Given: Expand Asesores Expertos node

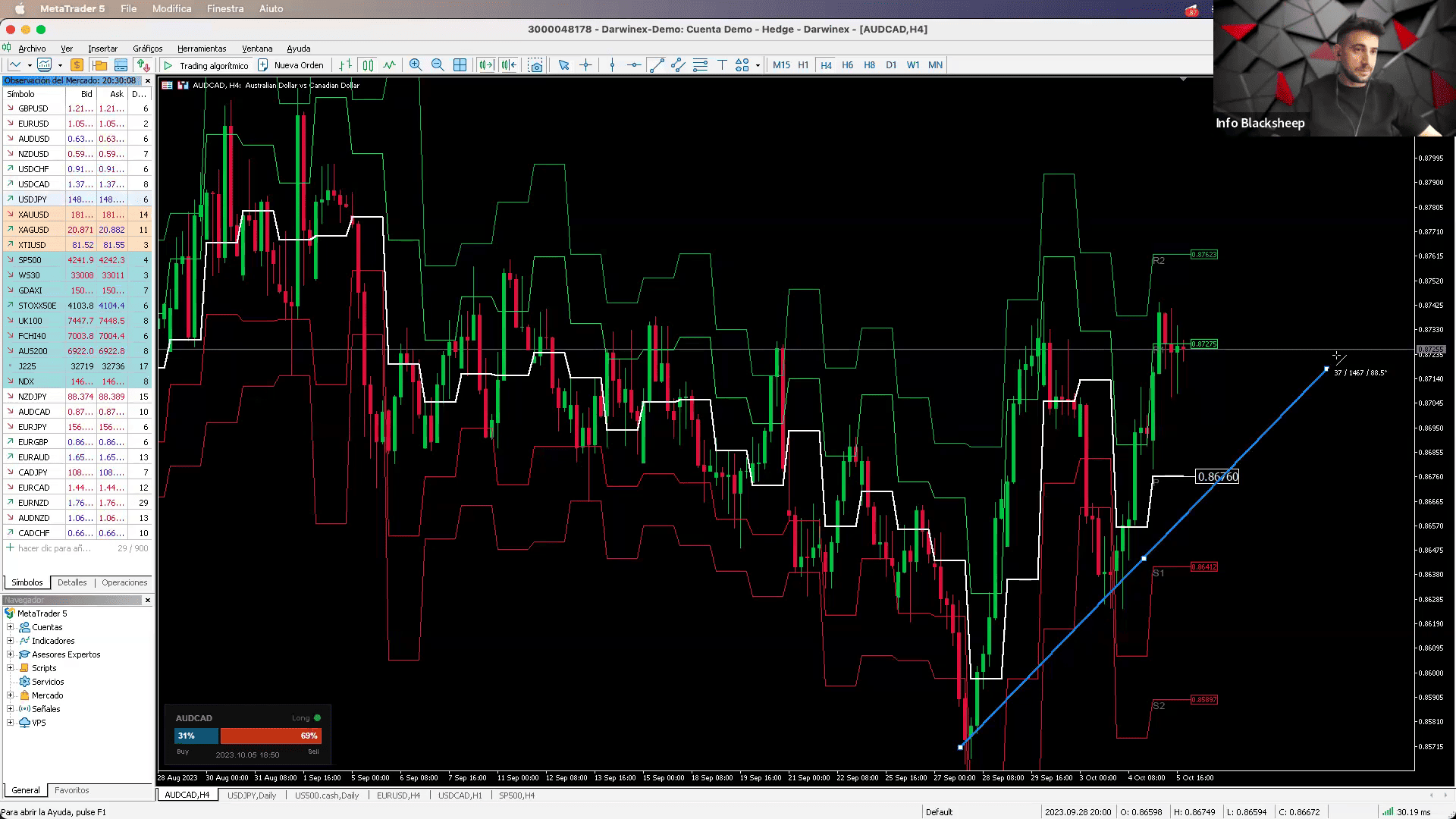Looking at the screenshot, I should (x=11, y=654).
